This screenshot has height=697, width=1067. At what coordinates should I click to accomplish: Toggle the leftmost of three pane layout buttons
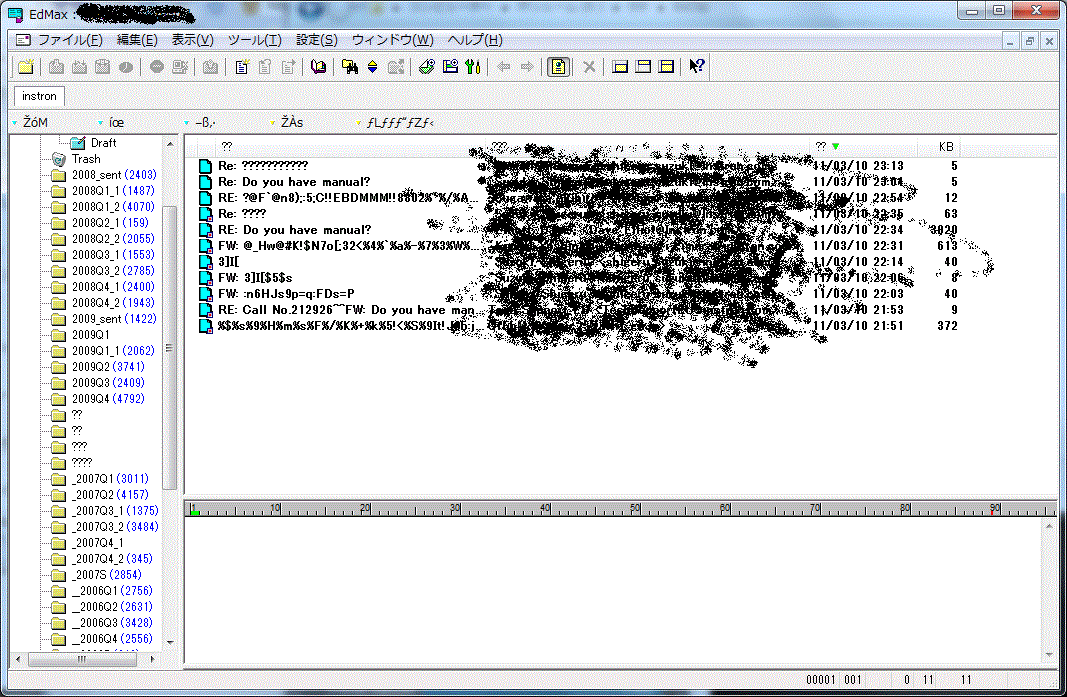click(x=620, y=67)
